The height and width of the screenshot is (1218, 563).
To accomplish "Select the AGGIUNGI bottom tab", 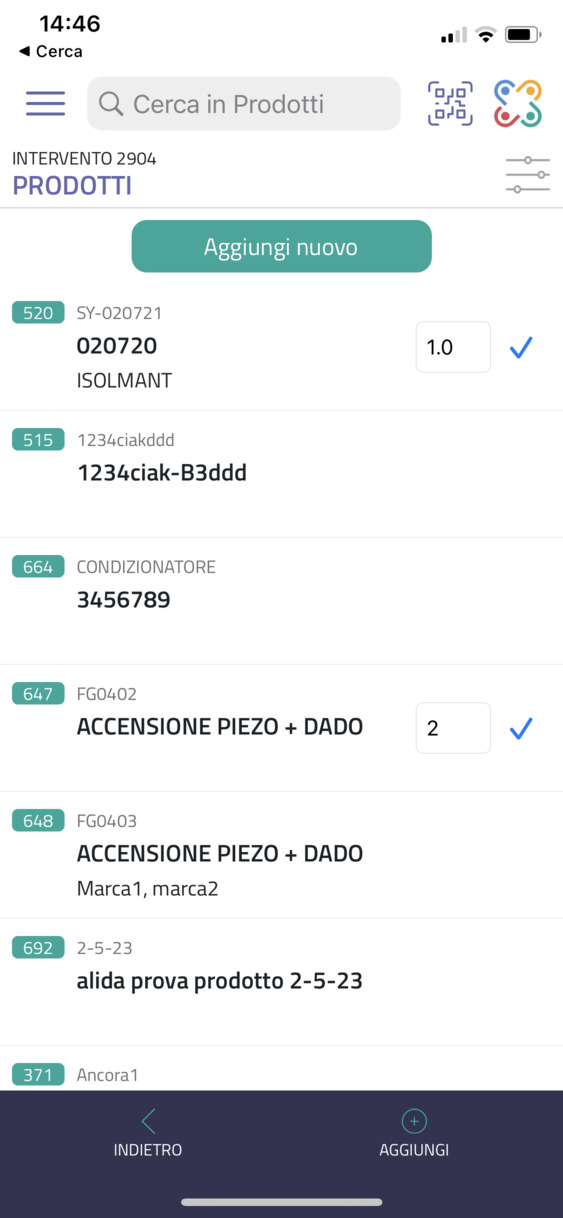I will tap(414, 1135).
